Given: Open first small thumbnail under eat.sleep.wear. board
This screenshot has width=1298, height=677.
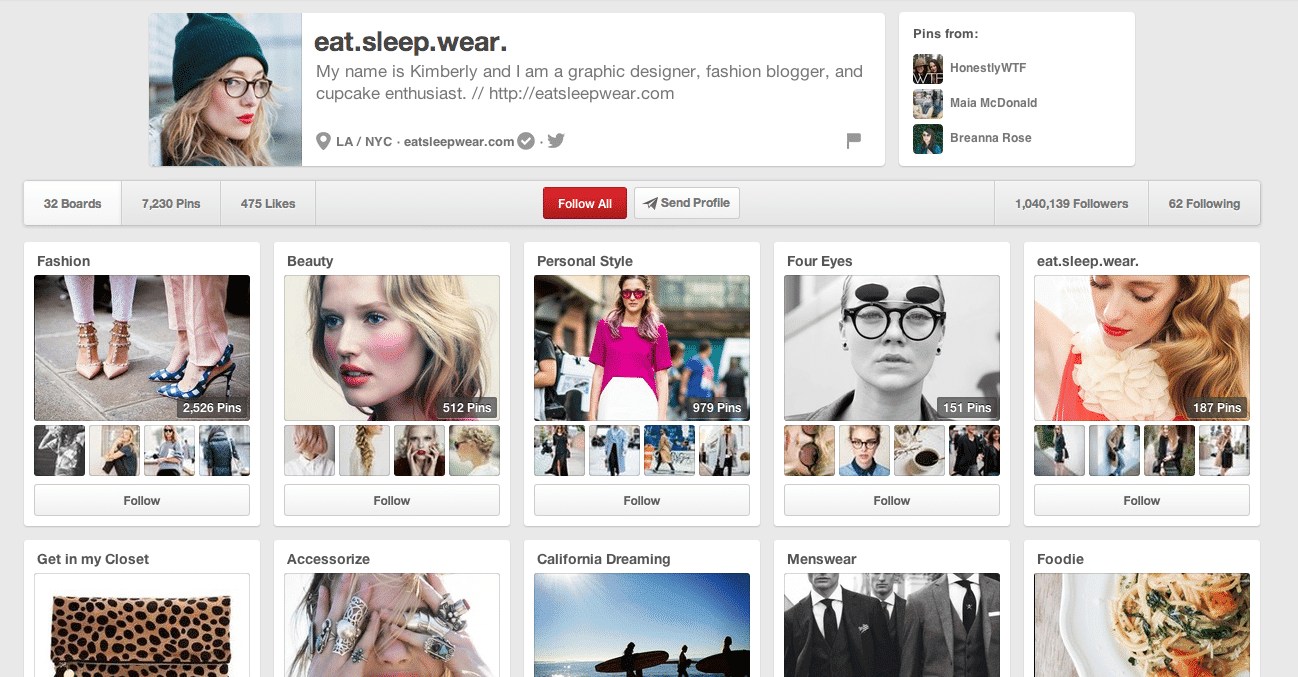Looking at the screenshot, I should coord(1059,450).
